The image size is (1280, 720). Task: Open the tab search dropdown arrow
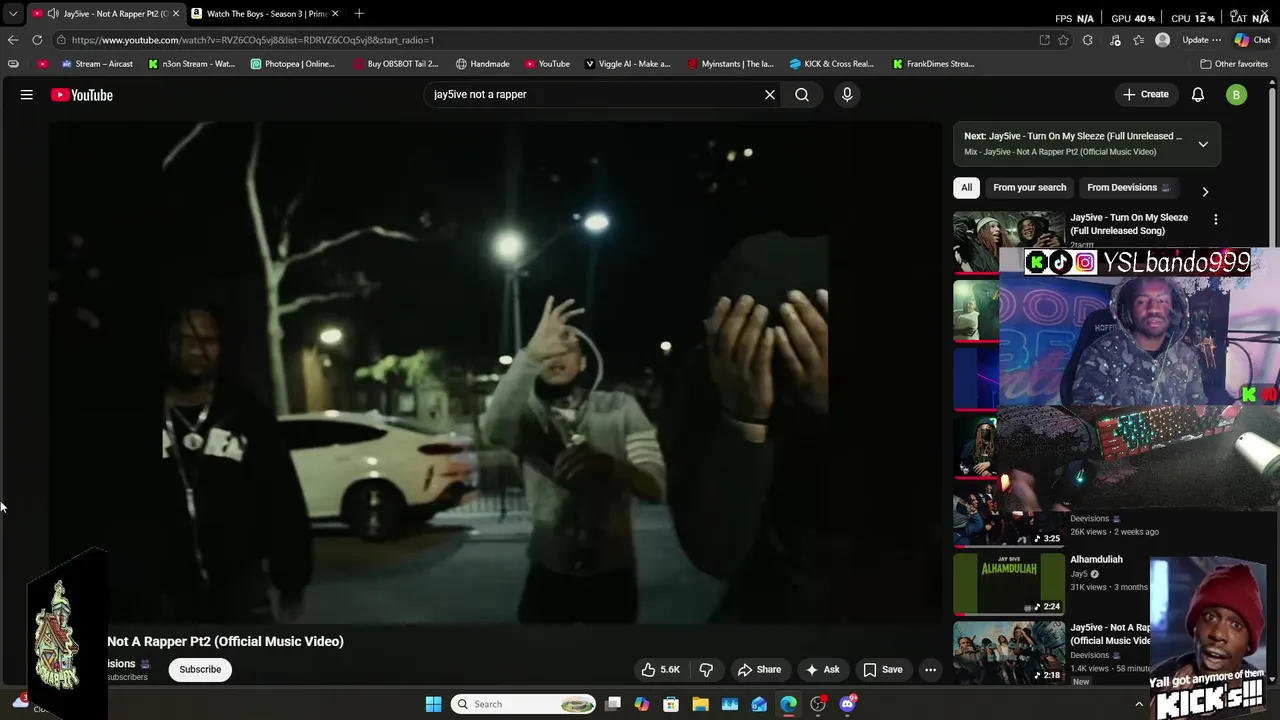point(12,13)
